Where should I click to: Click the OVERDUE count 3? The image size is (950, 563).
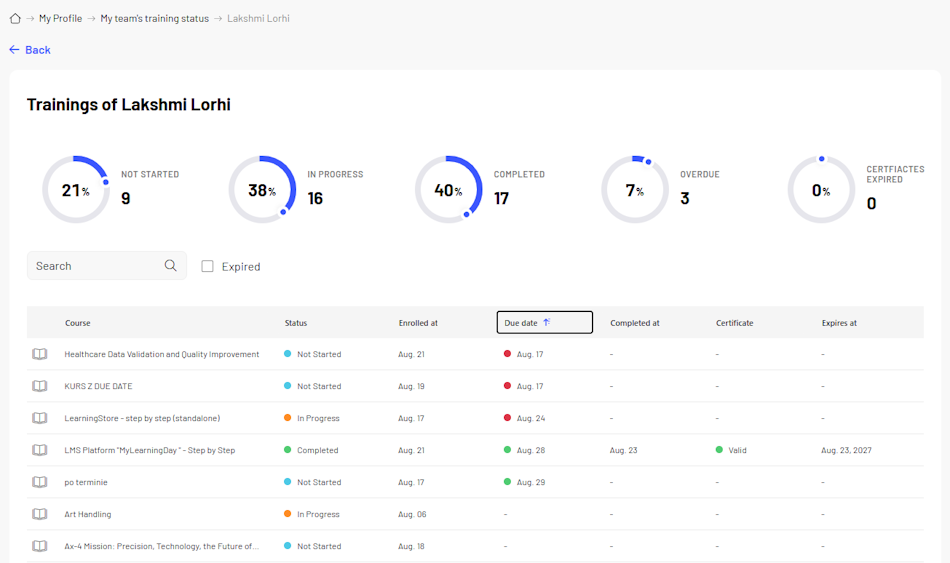(685, 198)
